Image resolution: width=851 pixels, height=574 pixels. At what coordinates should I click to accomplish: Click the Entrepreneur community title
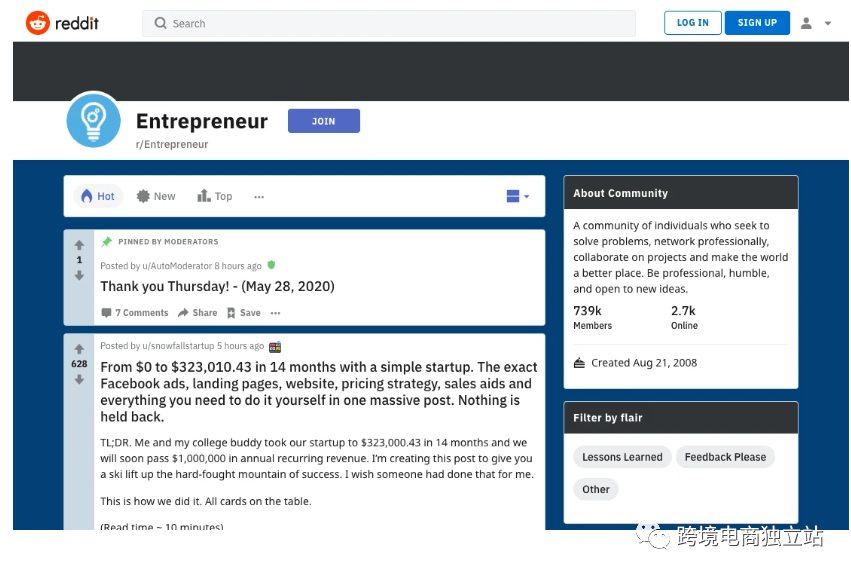point(201,121)
